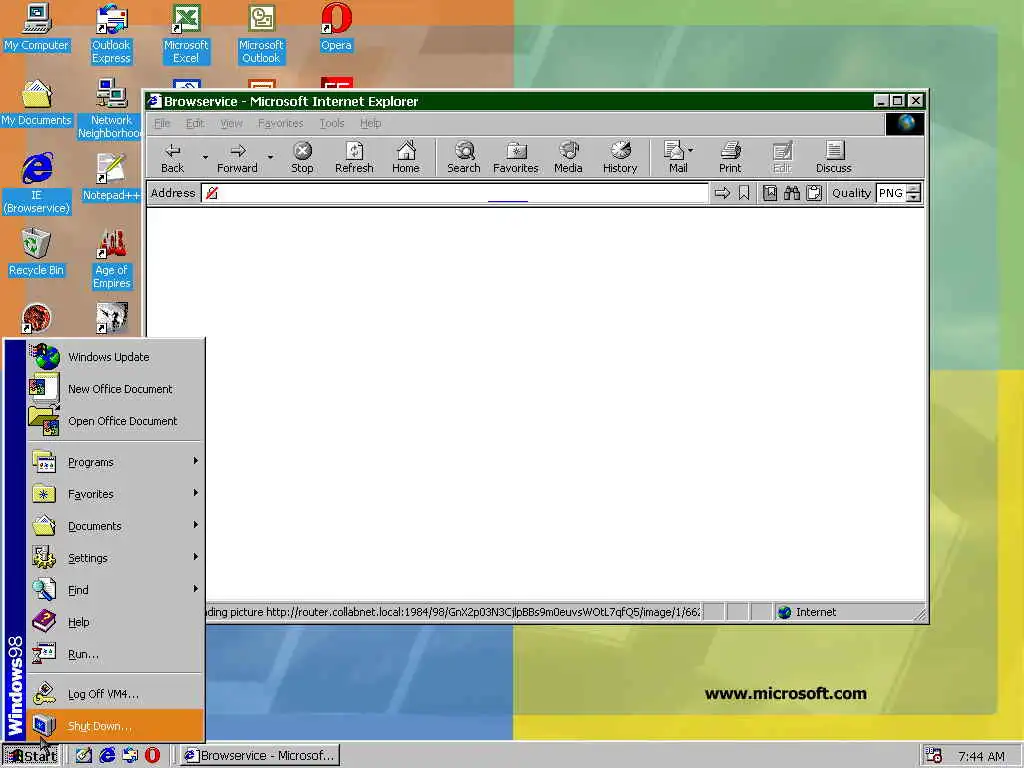The width and height of the screenshot is (1024, 768).
Task: Open the Favorites menu in menu bar
Action: pyautogui.click(x=281, y=123)
